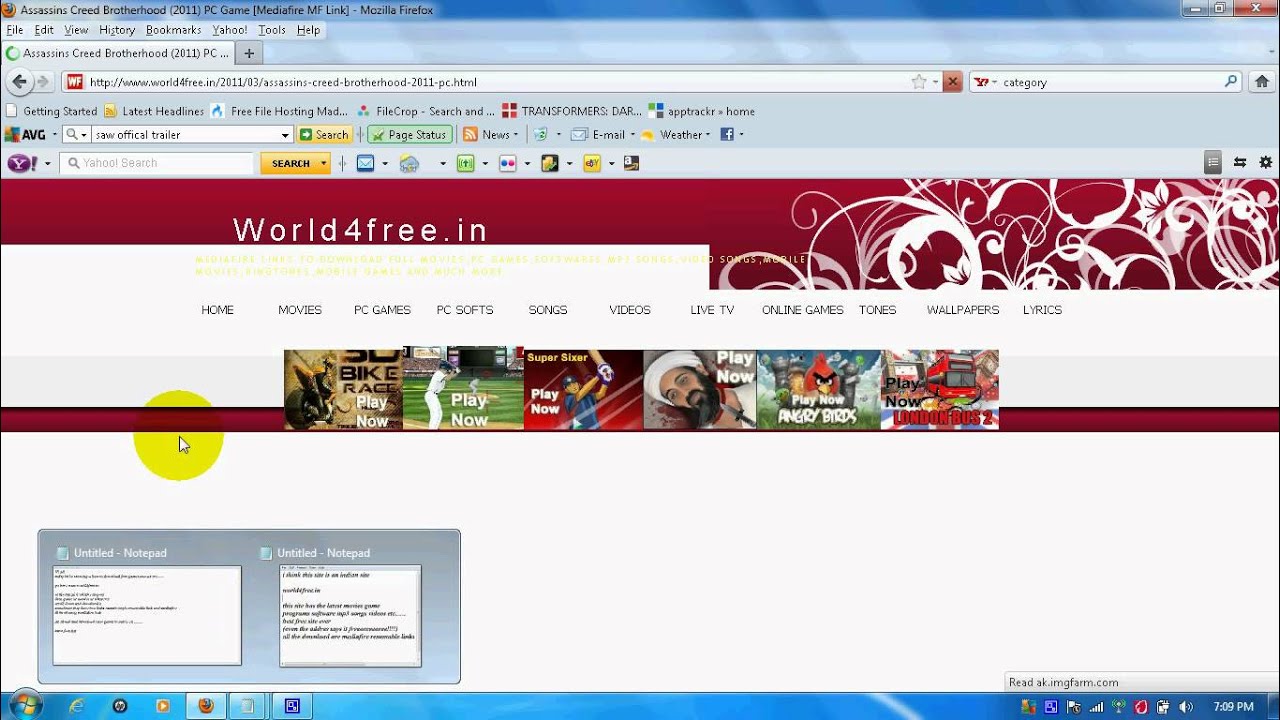Click the network signal tray icon
The width and height of the screenshot is (1280, 720).
[x=1096, y=707]
